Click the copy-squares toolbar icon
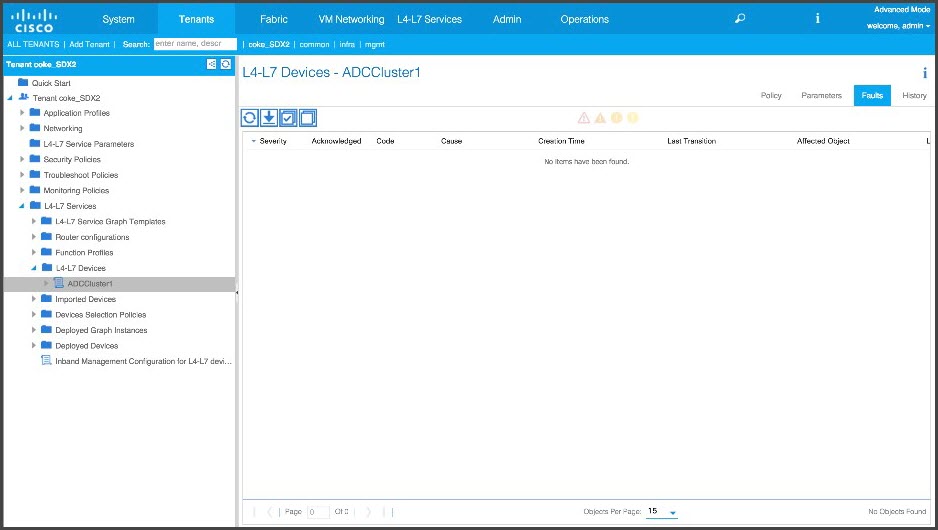Viewport: 938px width, 530px height. [307, 118]
